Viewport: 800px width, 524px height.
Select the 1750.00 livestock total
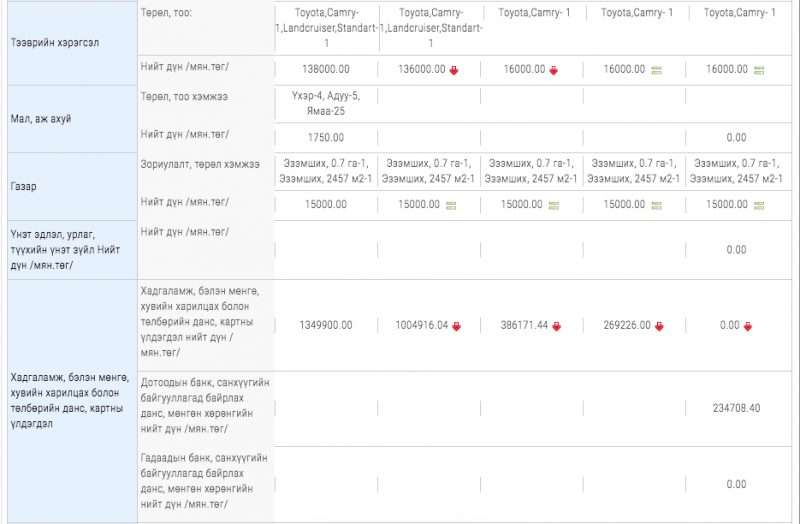pos(326,137)
